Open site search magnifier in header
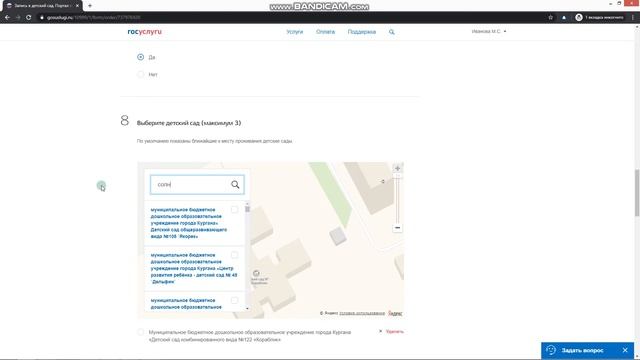The image size is (640, 360). coord(391,32)
